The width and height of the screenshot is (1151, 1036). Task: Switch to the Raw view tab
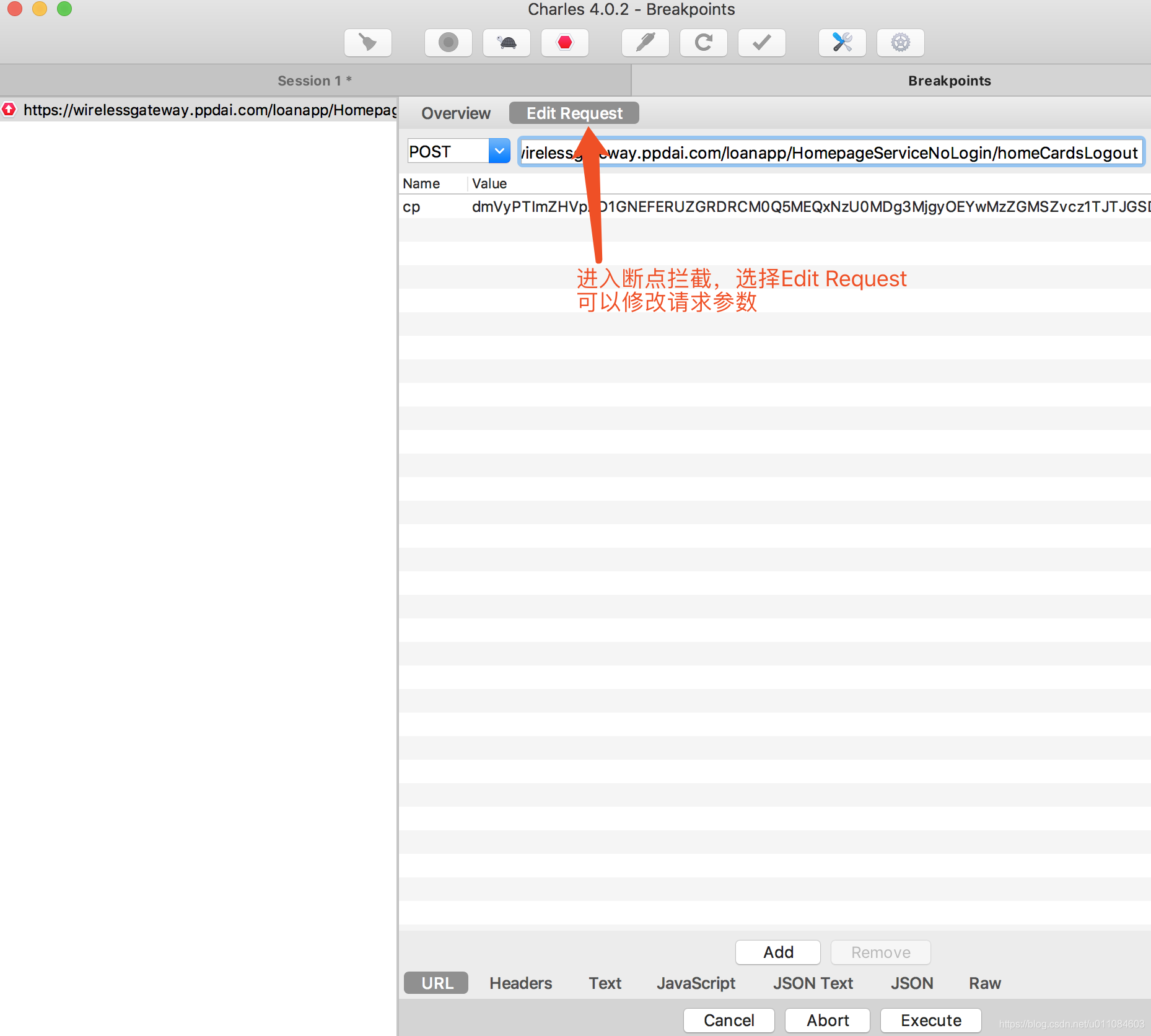[985, 983]
